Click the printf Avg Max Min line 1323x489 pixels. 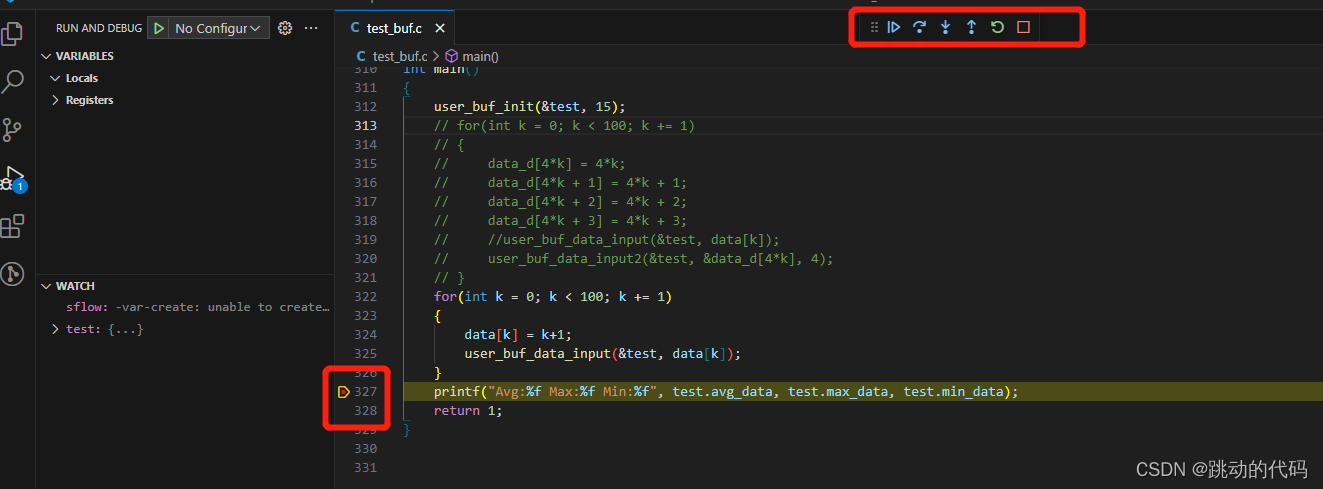pos(726,392)
